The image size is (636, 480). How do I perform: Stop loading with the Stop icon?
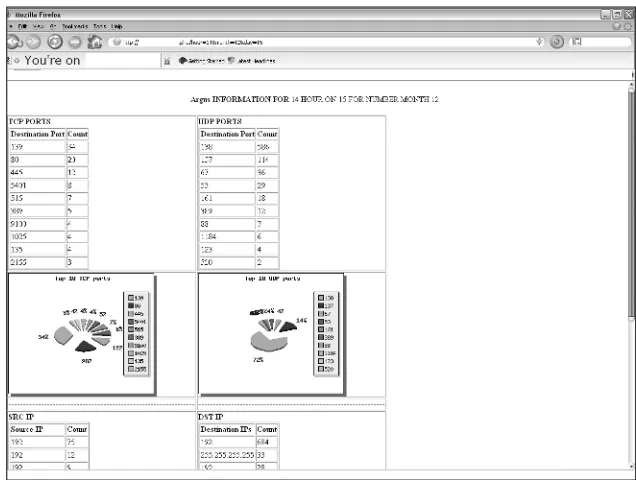(74, 42)
